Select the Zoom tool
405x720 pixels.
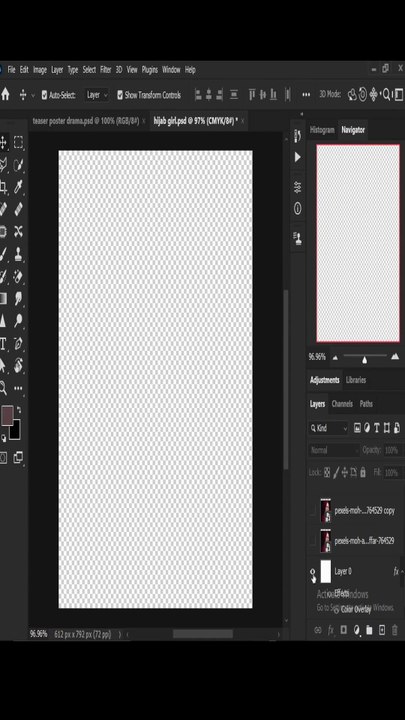point(3,388)
